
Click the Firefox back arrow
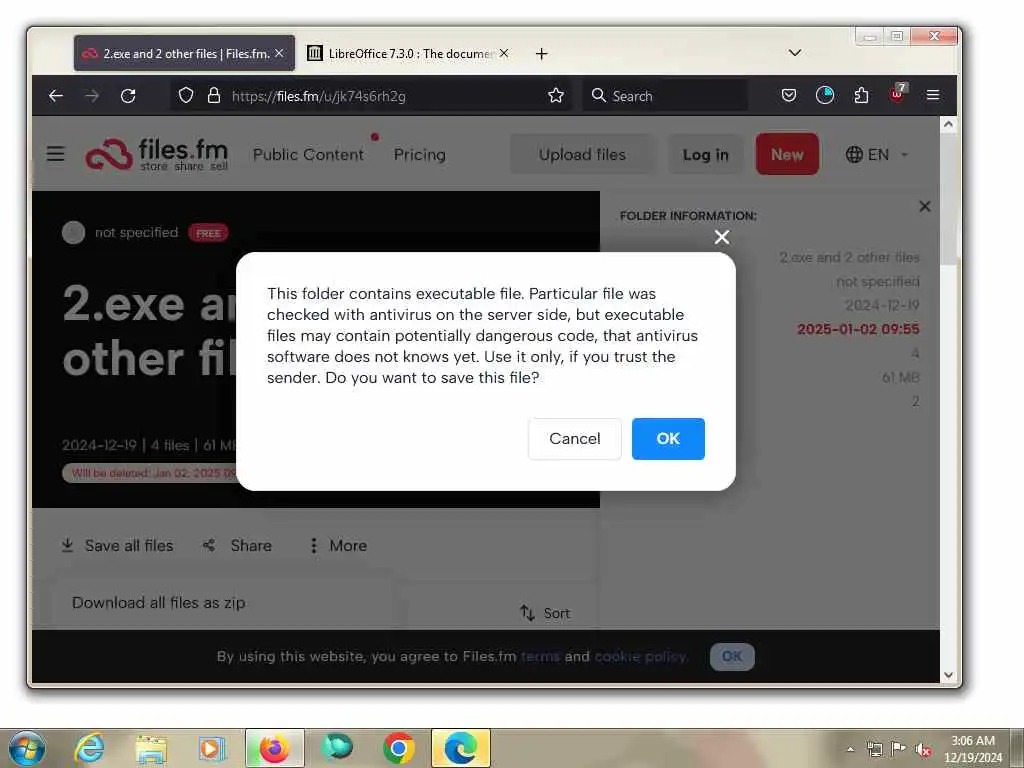coord(56,96)
